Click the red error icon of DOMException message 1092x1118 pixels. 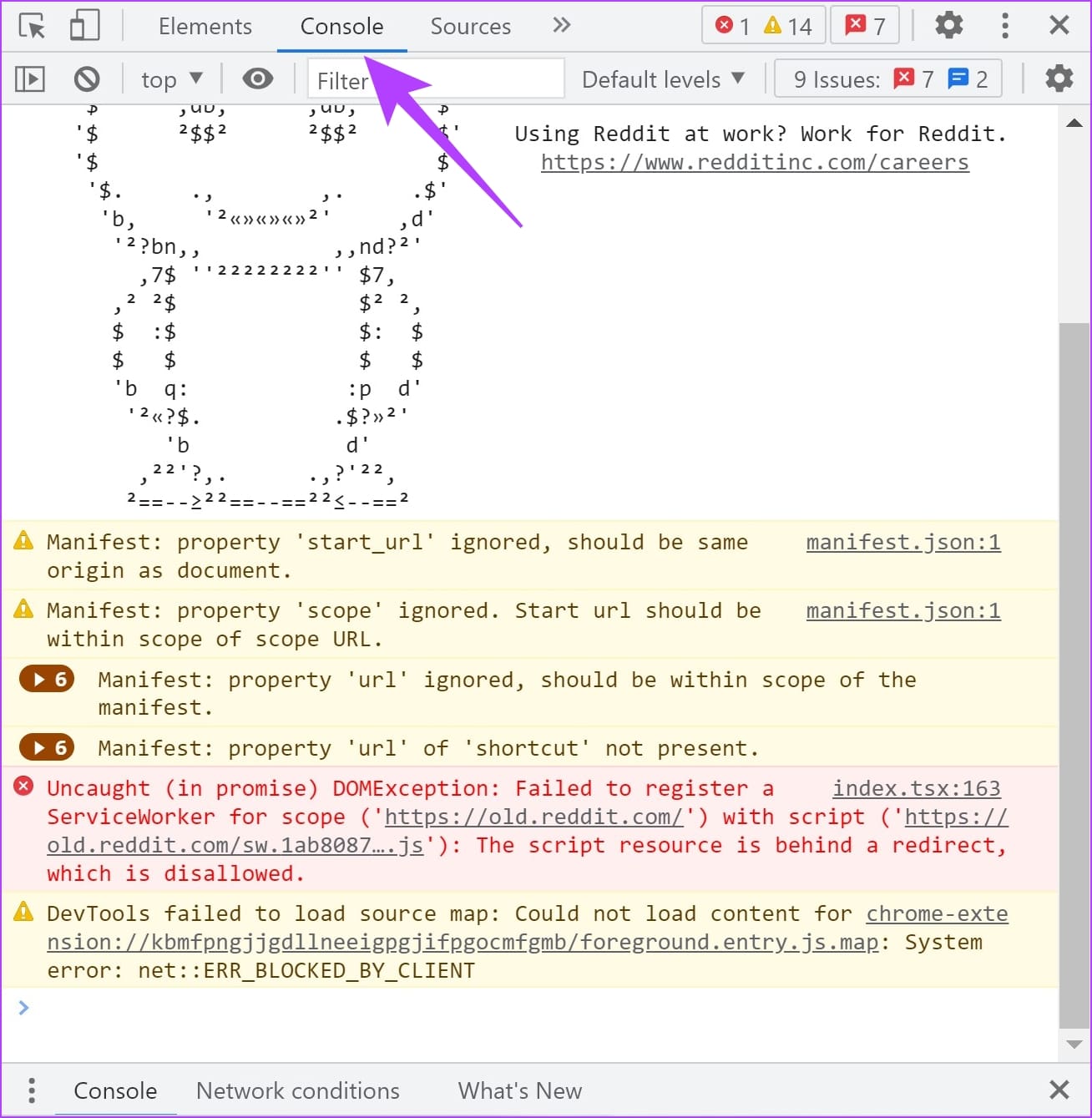(24, 786)
